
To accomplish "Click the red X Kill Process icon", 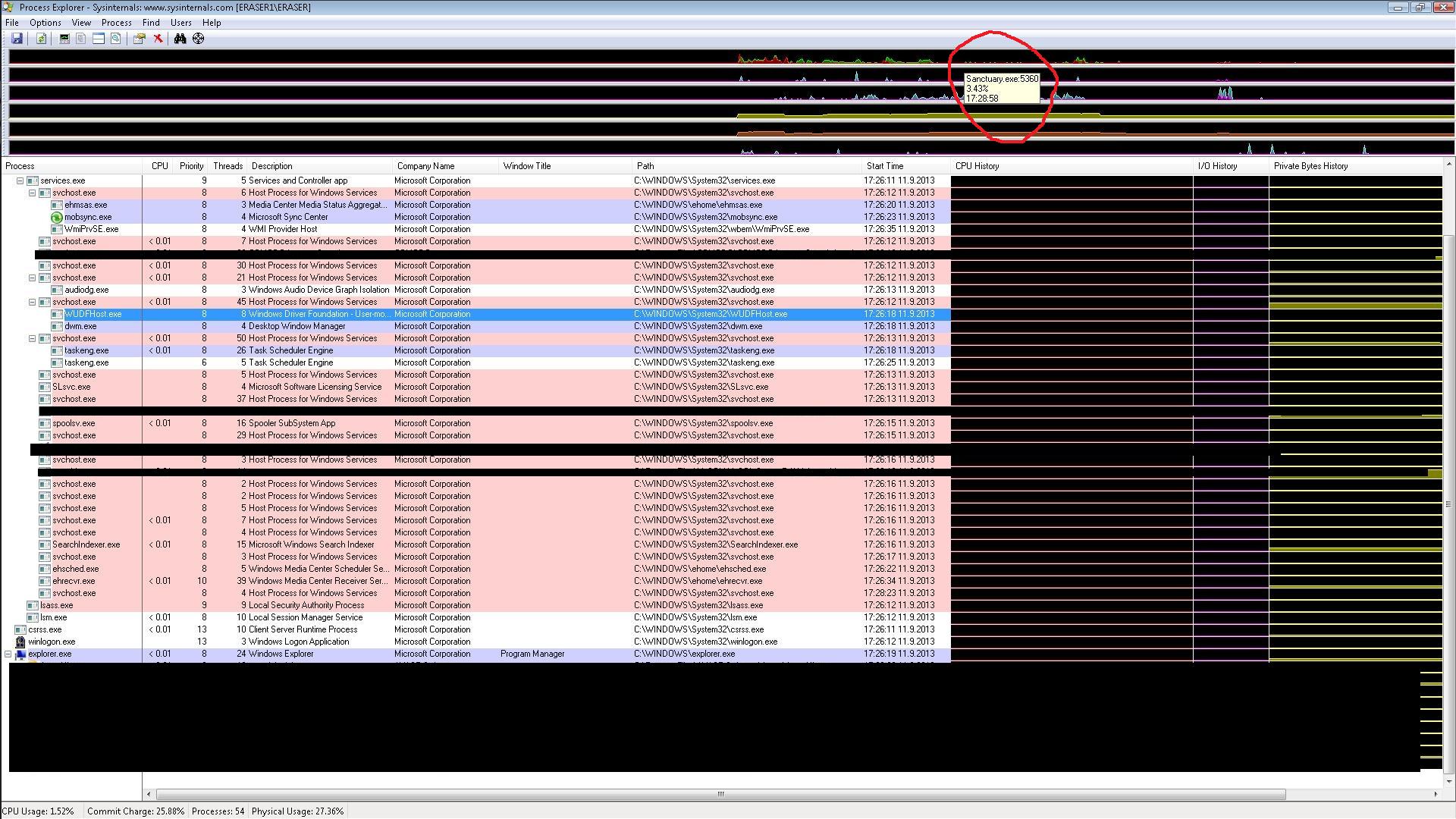I will tap(158, 39).
